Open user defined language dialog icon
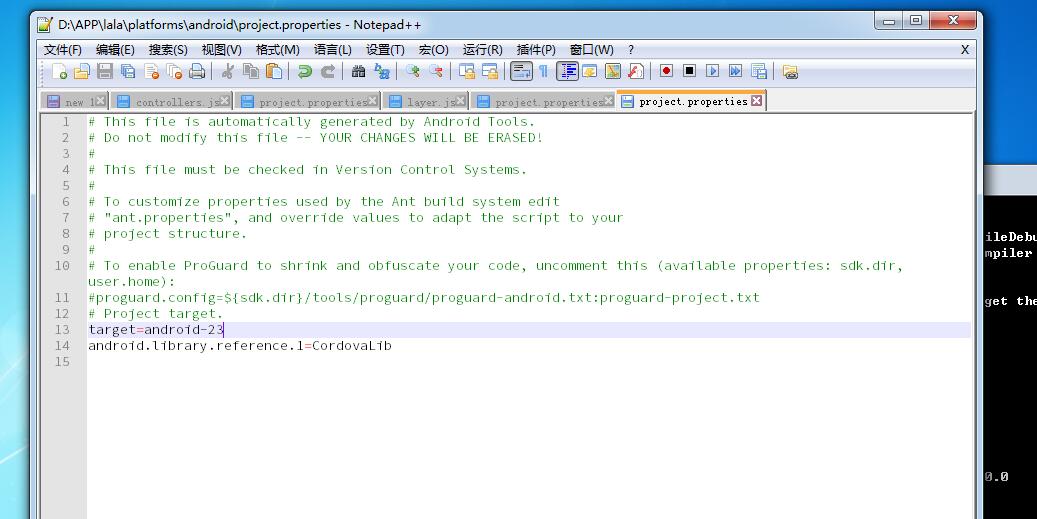 (x=589, y=71)
